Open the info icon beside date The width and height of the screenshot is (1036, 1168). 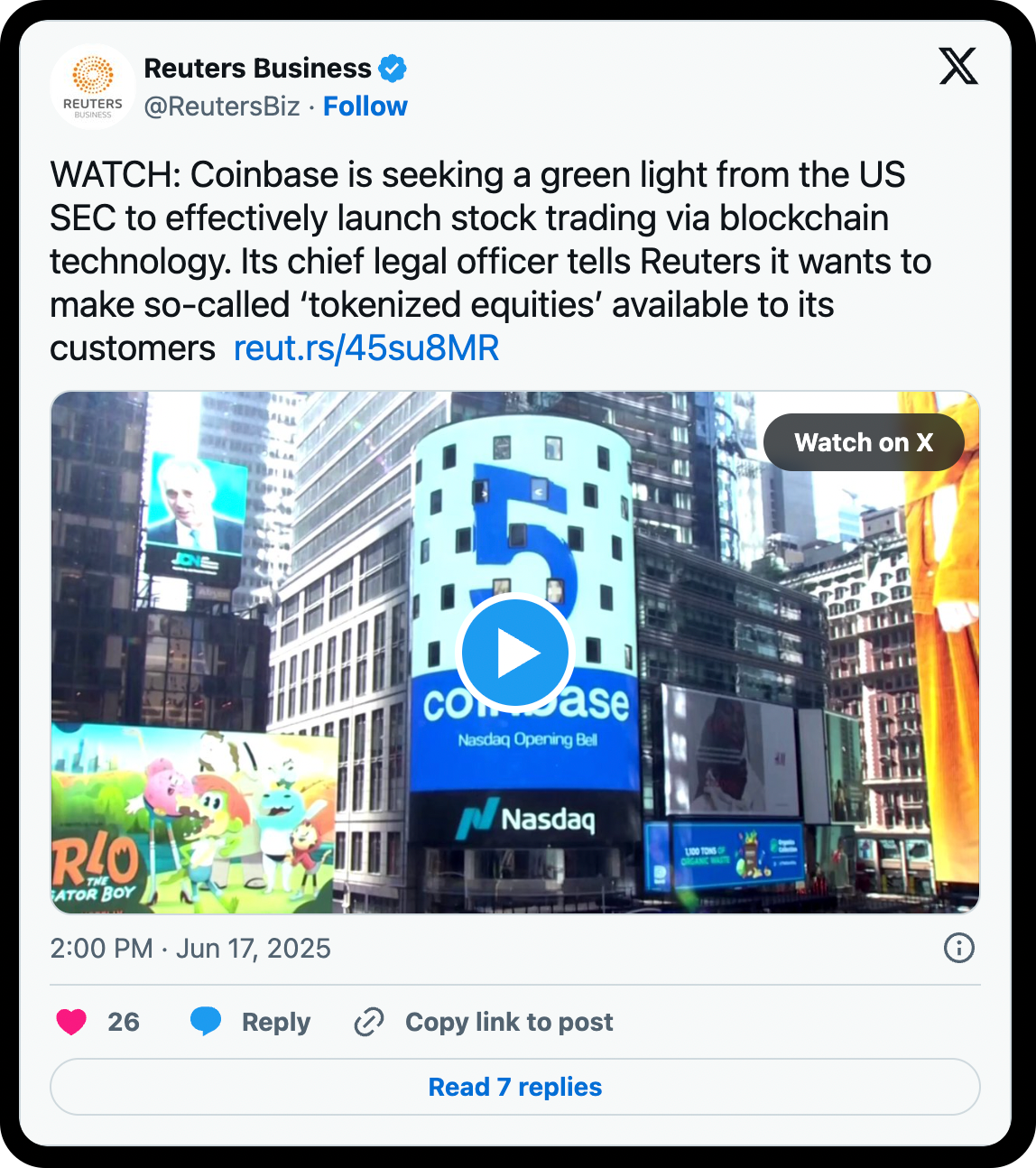(x=958, y=948)
